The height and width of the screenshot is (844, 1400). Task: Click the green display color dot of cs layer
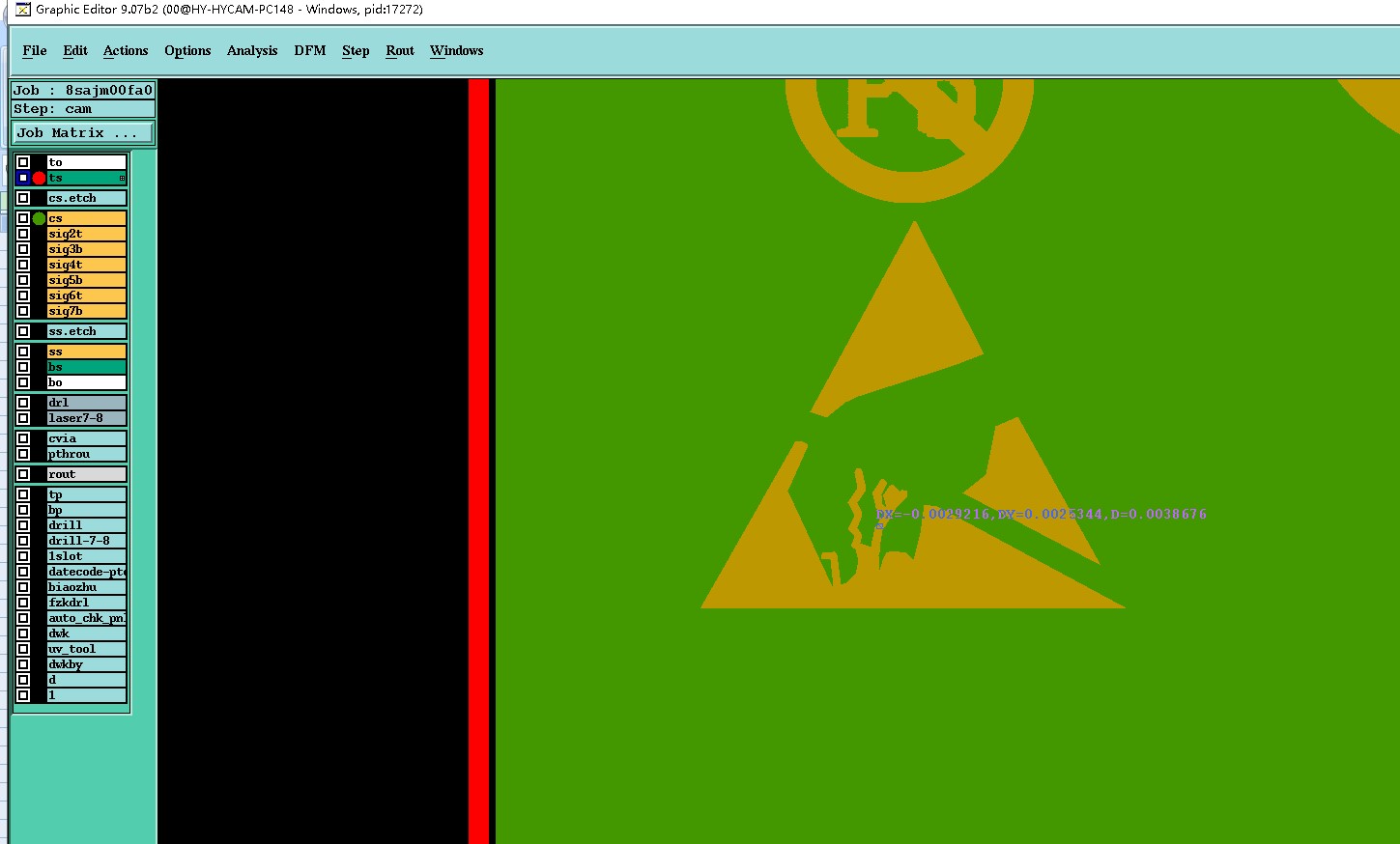click(x=39, y=218)
